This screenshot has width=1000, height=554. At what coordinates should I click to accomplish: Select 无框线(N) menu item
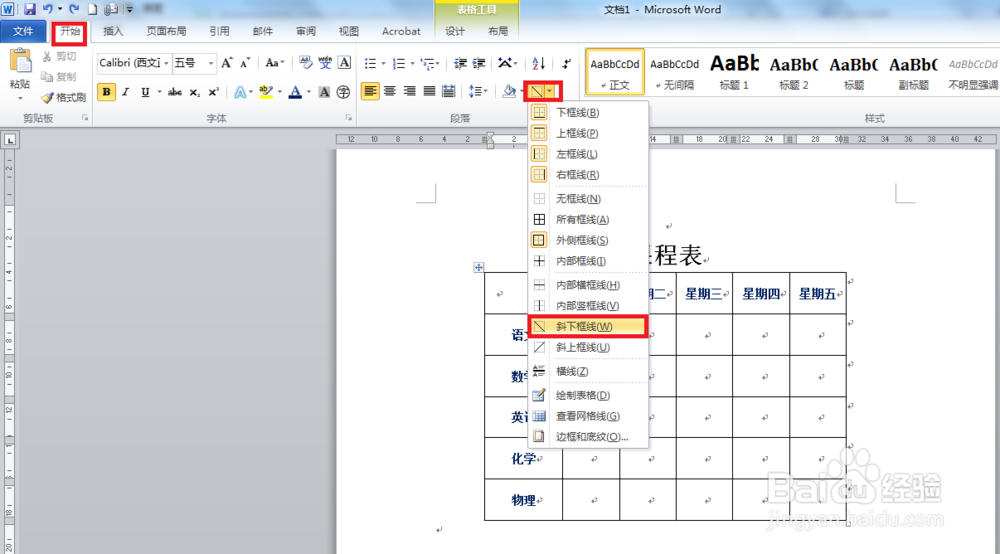[x=587, y=199]
